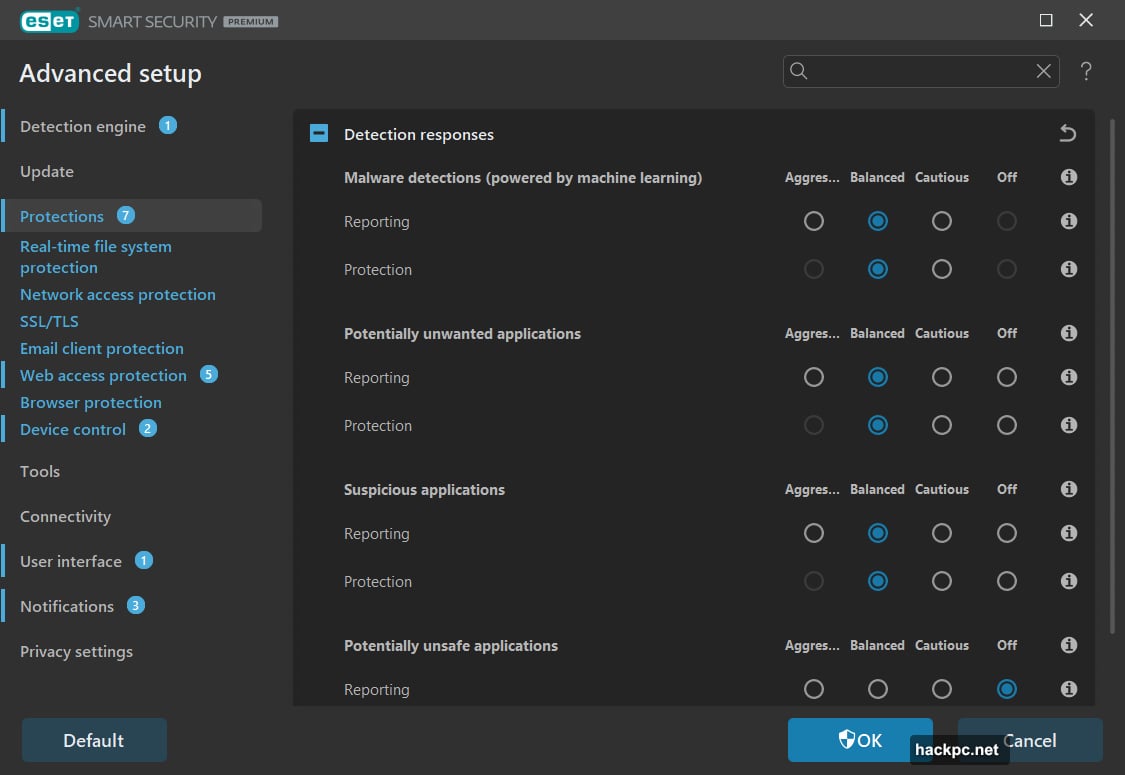Collapse the Detection responses section
Image resolution: width=1125 pixels, height=775 pixels.
tap(318, 133)
